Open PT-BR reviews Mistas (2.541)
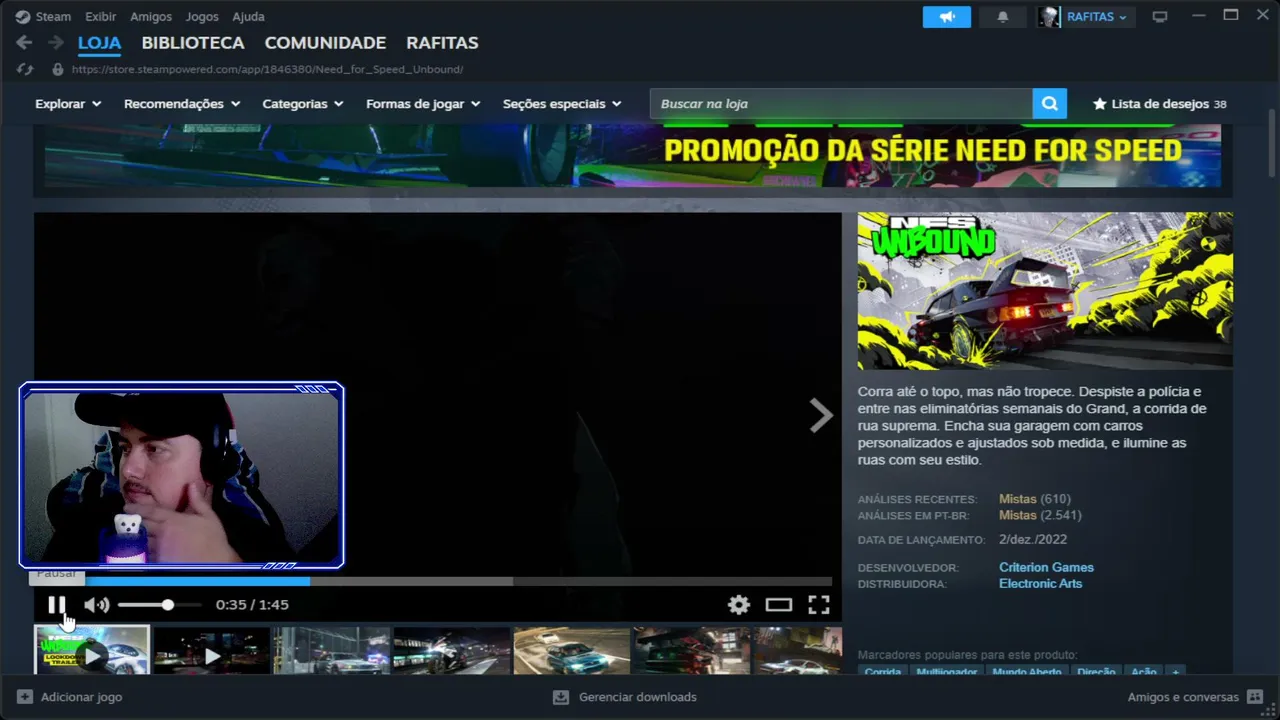The height and width of the screenshot is (720, 1280). coord(1040,515)
